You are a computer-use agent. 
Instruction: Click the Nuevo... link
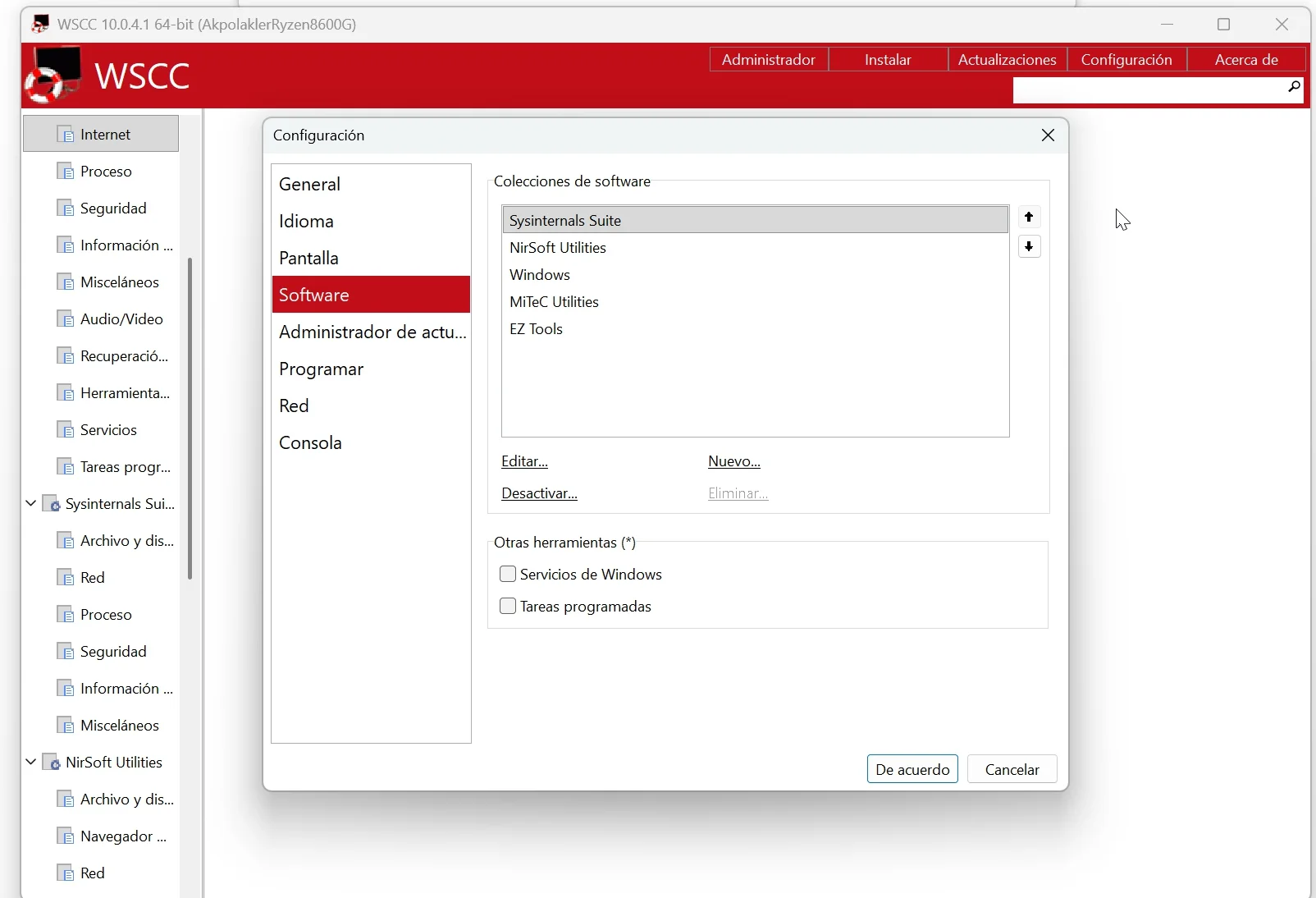tap(734, 461)
